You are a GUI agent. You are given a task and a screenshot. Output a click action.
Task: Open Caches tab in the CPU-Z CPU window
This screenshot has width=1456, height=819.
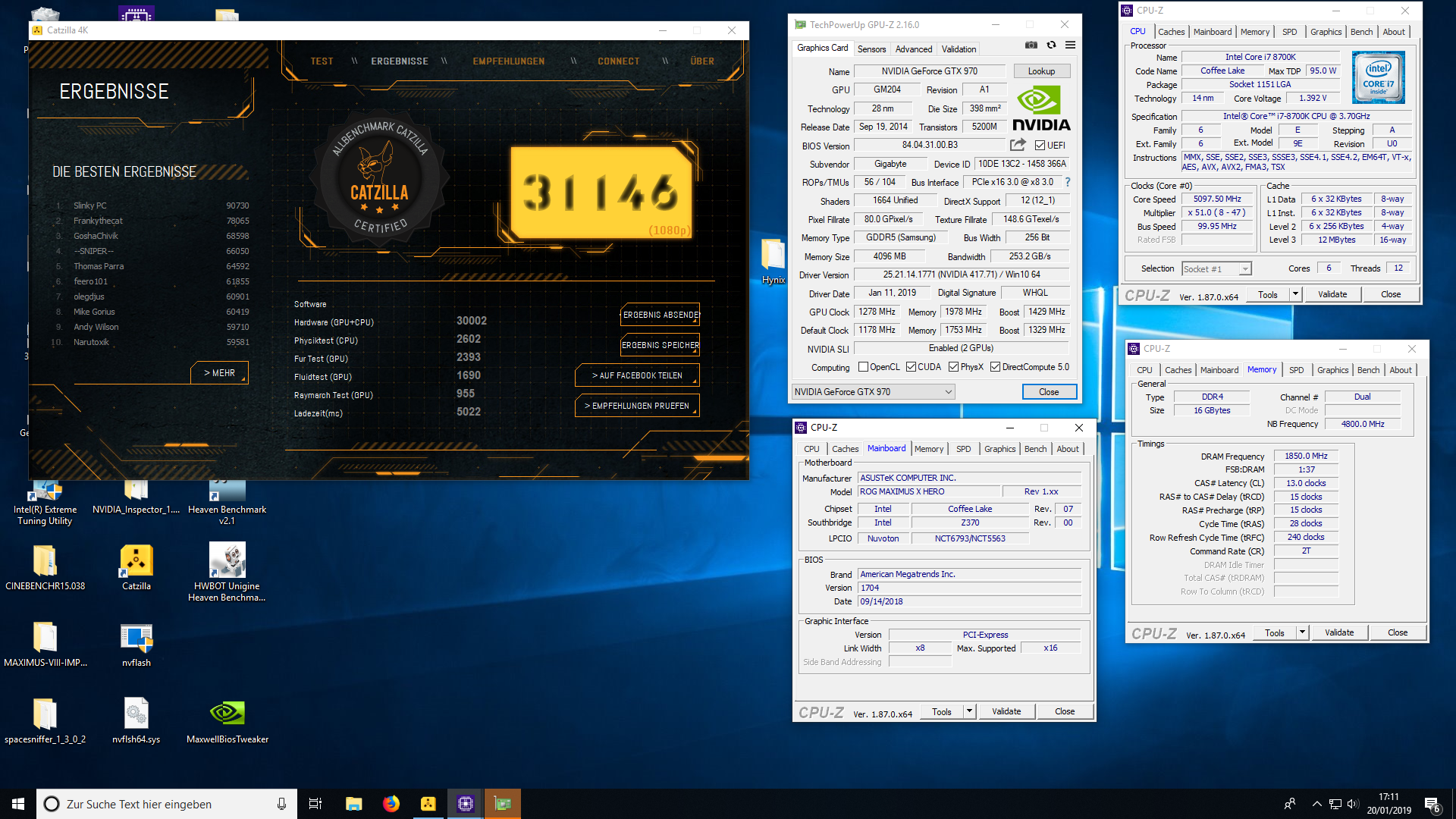(1171, 32)
